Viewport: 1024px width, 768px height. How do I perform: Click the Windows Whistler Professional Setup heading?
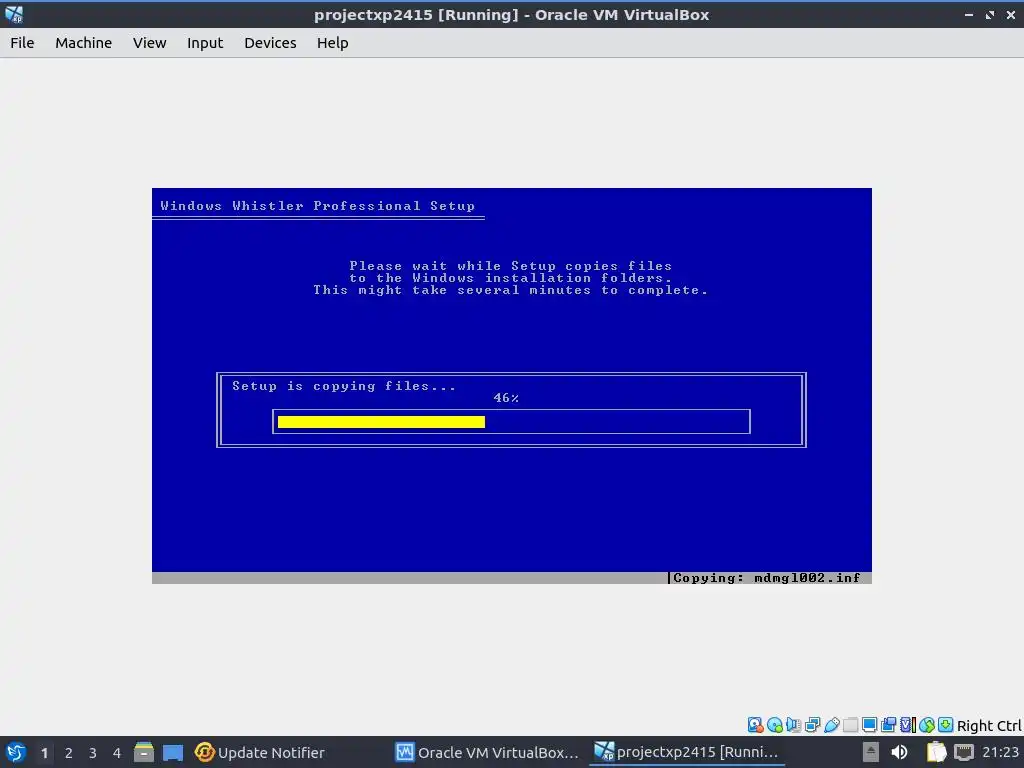pos(317,206)
